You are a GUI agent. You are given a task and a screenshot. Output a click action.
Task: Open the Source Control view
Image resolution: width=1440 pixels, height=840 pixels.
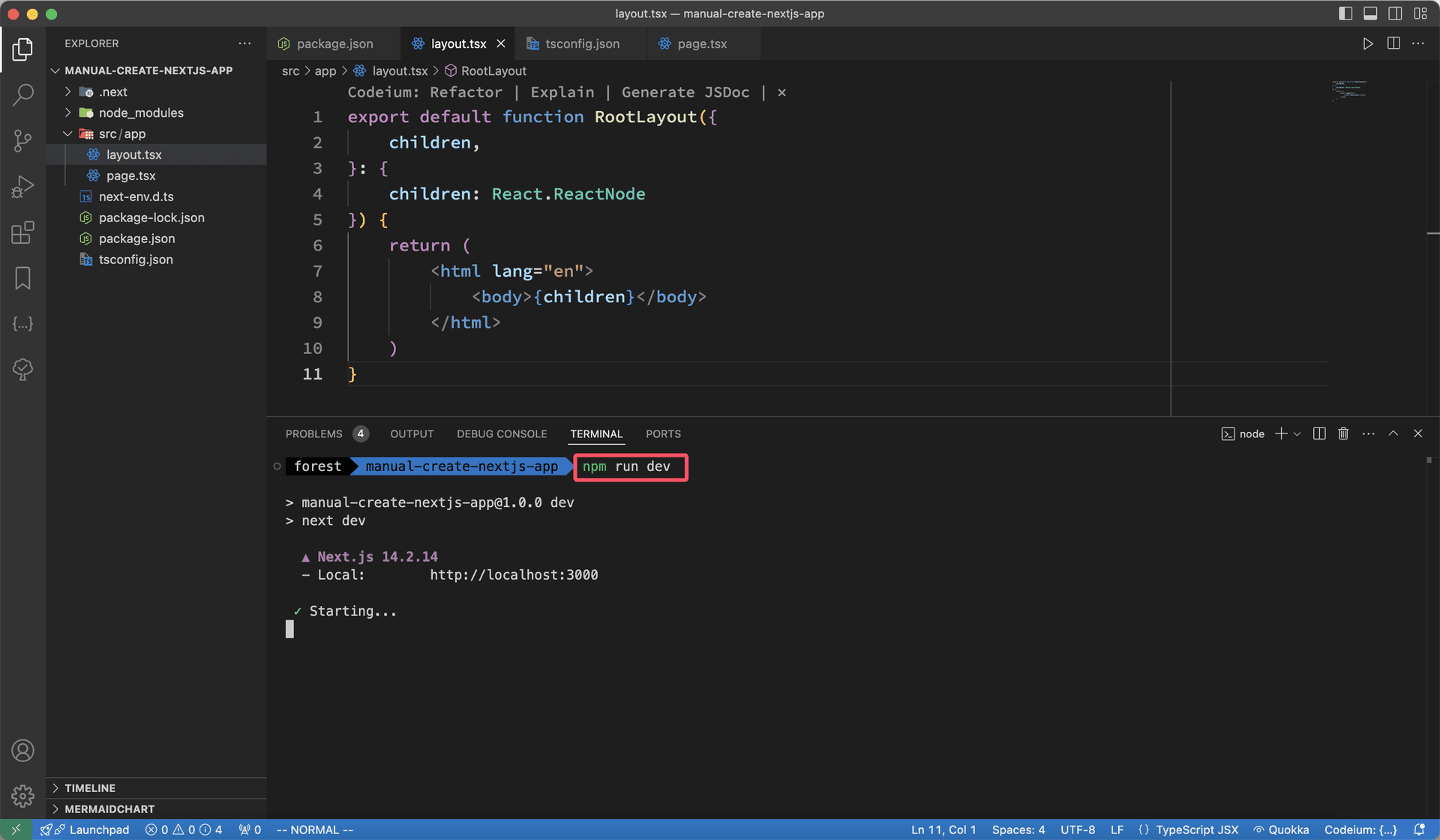tap(22, 141)
